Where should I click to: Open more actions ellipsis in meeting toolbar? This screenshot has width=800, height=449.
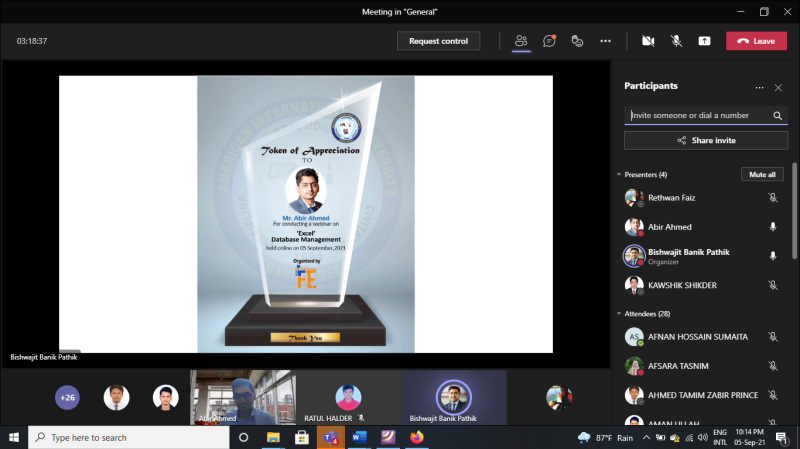coord(605,41)
